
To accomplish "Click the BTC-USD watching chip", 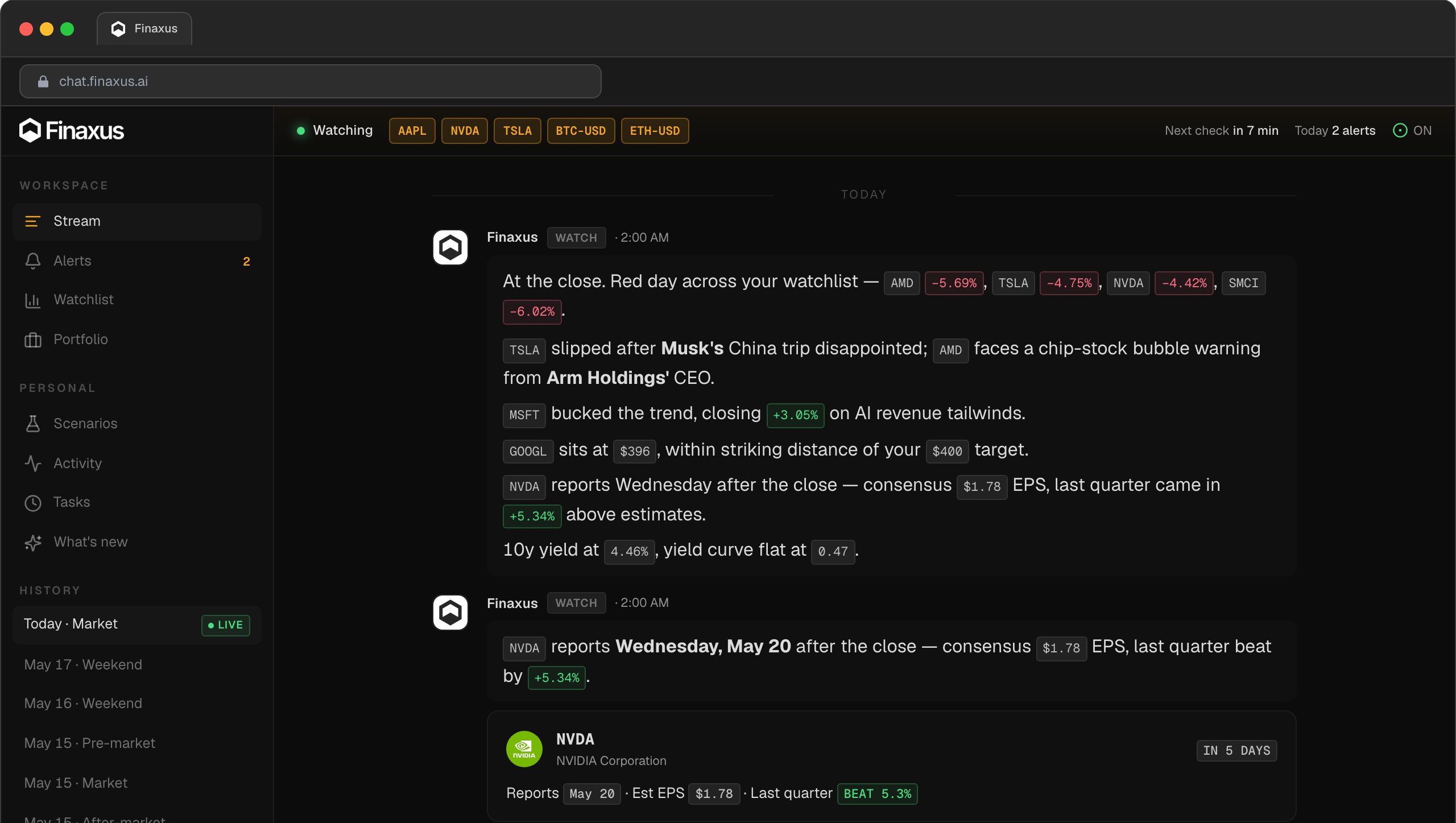I will 581,131.
